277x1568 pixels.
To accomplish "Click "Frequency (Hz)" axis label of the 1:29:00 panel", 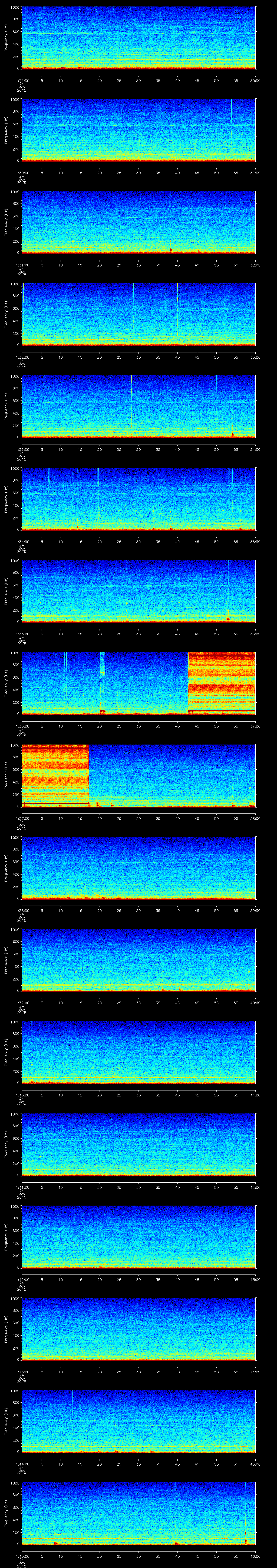I will (x=6, y=38).
